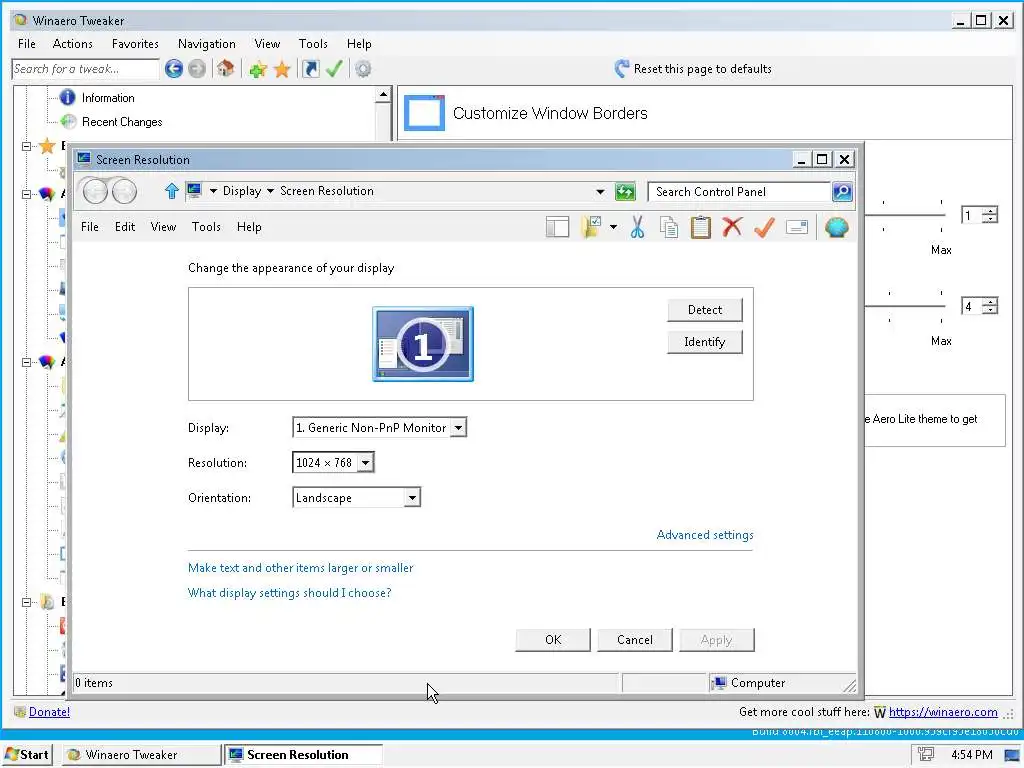
Task: Open the Advanced settings link
Action: [705, 535]
